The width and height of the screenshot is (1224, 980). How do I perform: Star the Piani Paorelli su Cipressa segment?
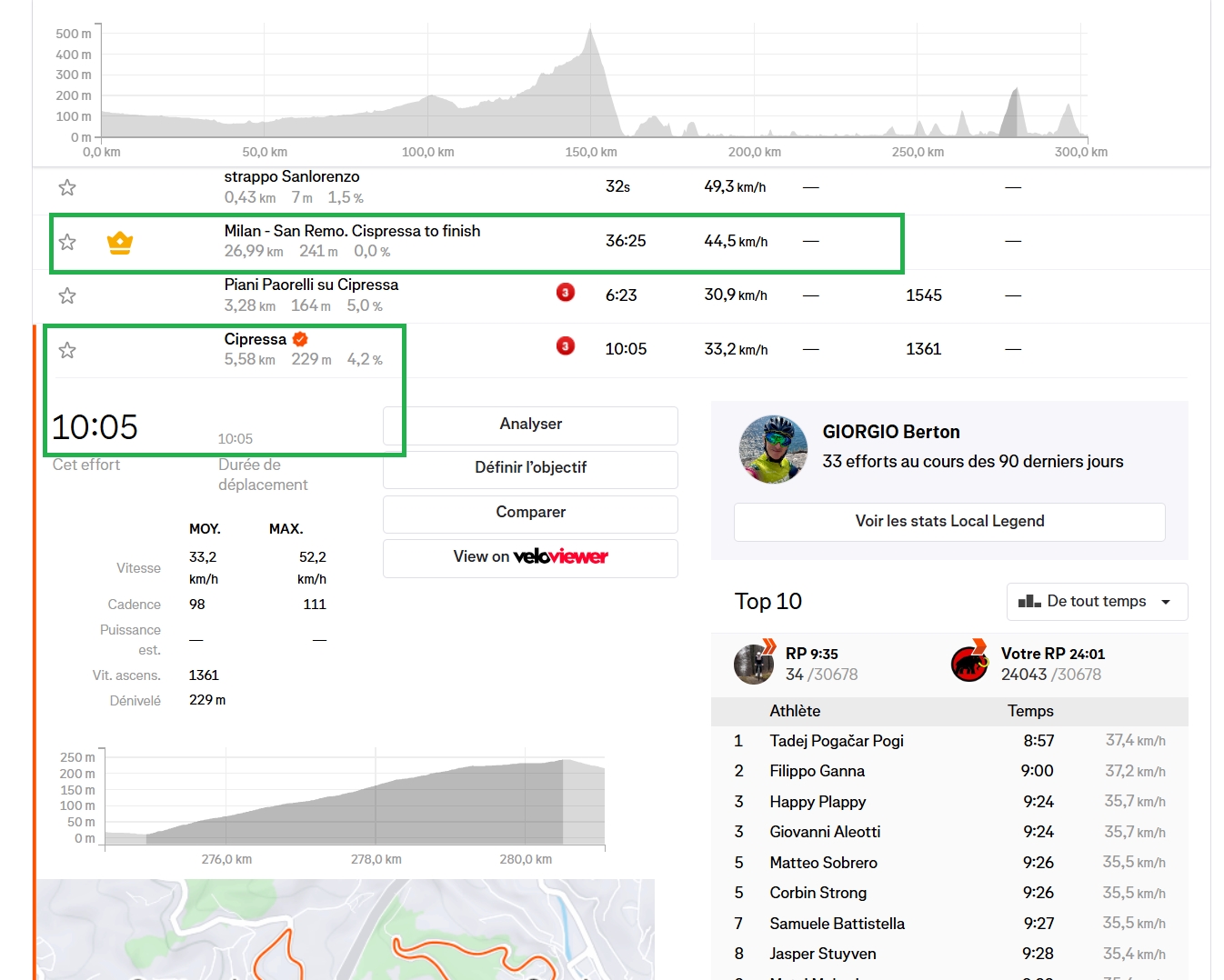click(67, 295)
